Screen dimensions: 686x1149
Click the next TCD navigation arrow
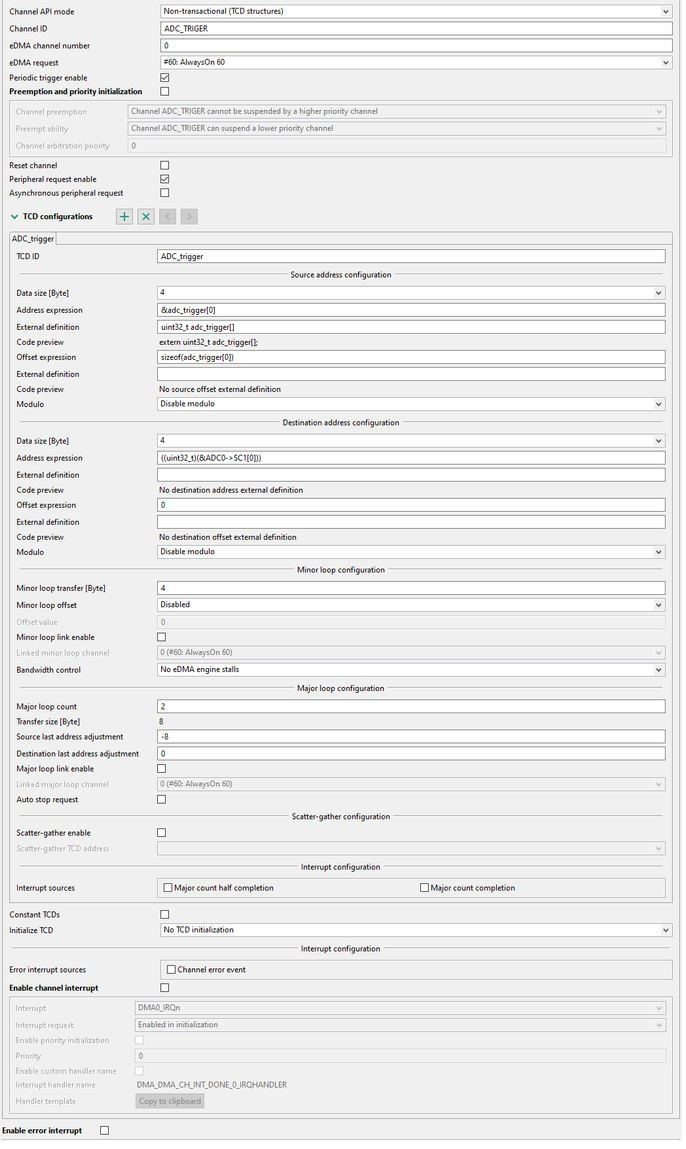click(x=189, y=216)
